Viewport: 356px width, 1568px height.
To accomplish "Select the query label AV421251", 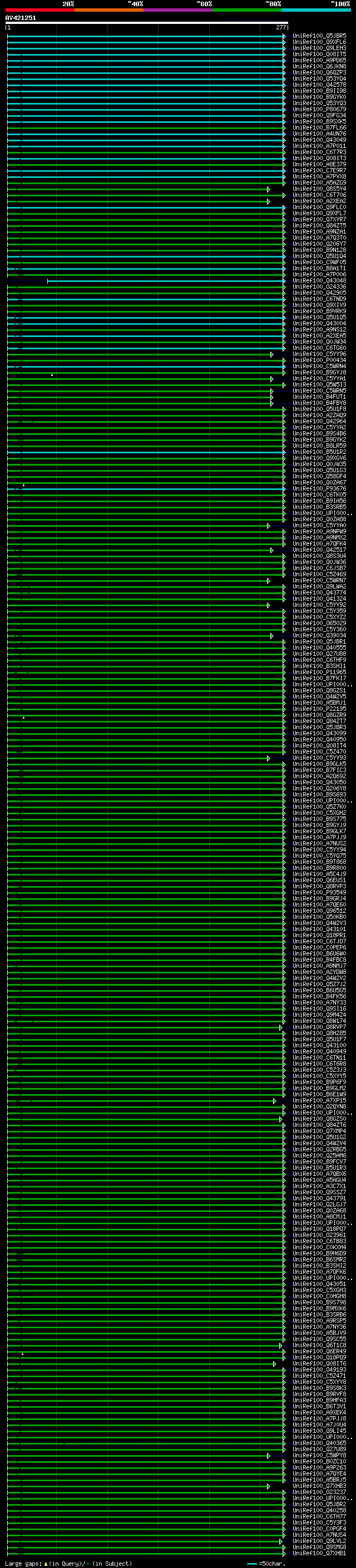I will coord(21,18).
